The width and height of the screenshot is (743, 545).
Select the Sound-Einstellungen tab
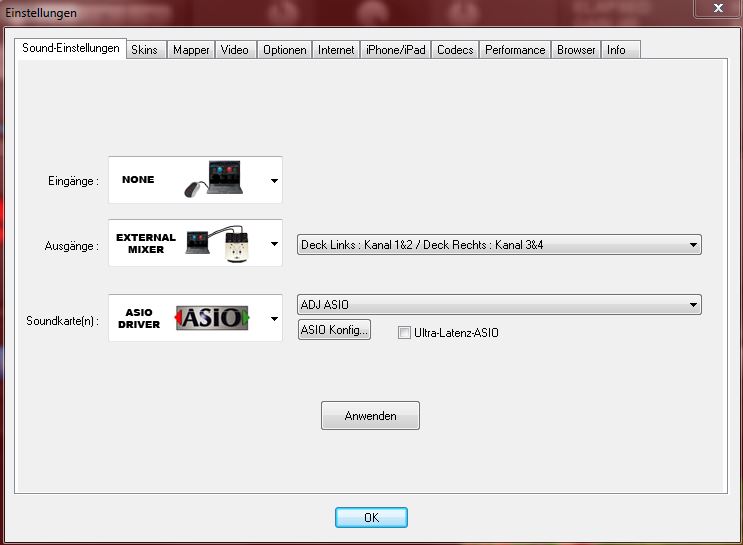point(71,48)
